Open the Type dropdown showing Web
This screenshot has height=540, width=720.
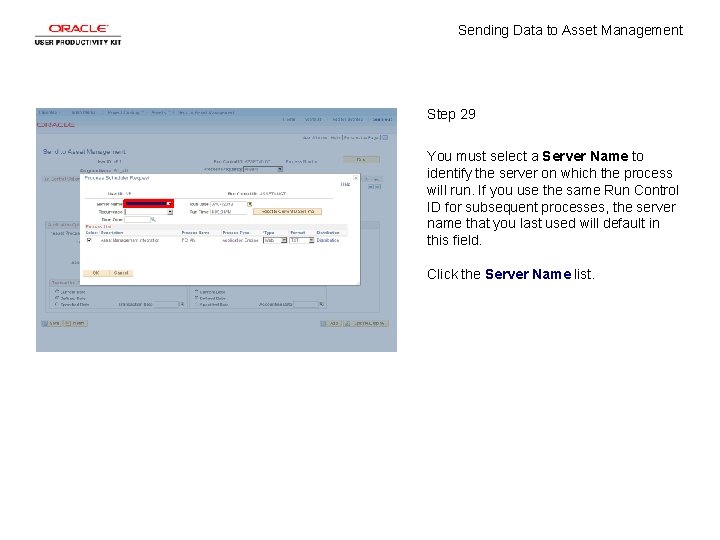click(x=275, y=240)
